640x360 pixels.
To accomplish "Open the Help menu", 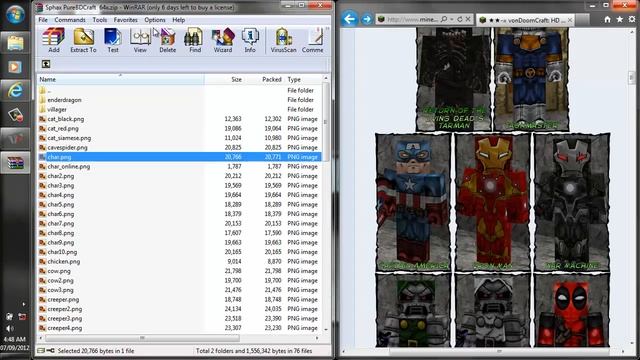I will (x=179, y=20).
